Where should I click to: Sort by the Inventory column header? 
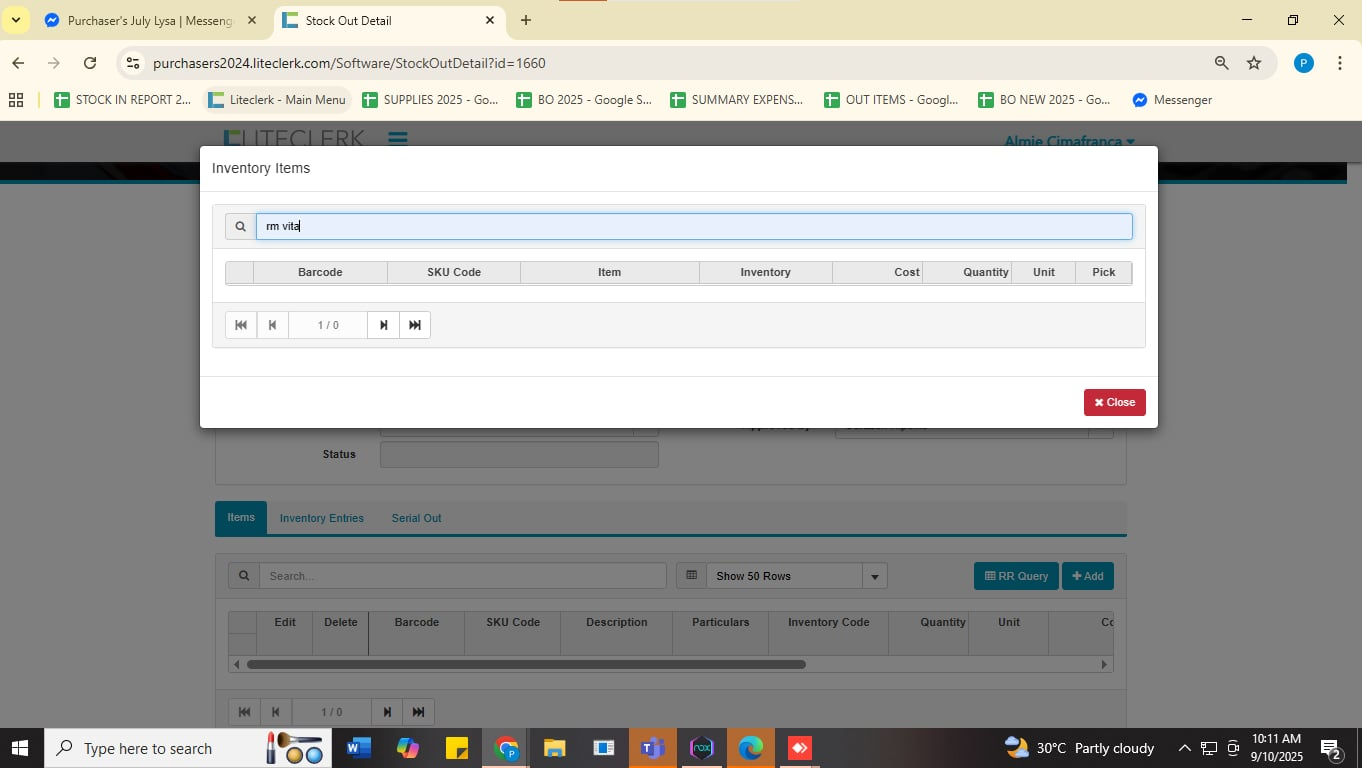765,272
